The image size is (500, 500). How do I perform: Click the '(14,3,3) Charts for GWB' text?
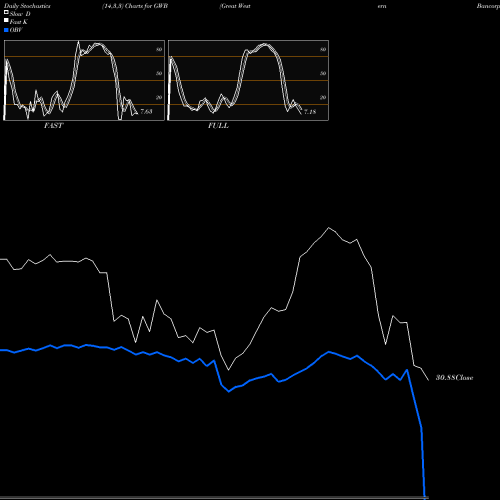click(135, 6)
